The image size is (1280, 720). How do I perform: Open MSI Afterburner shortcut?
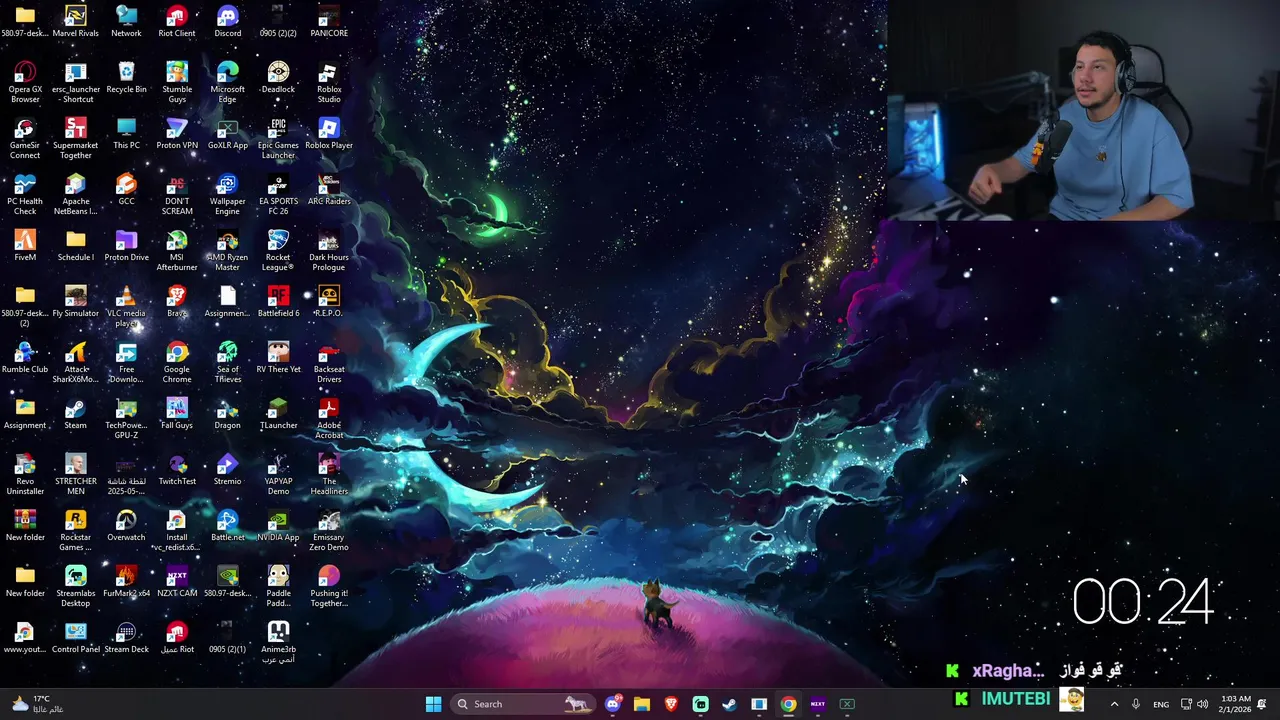coord(177,250)
